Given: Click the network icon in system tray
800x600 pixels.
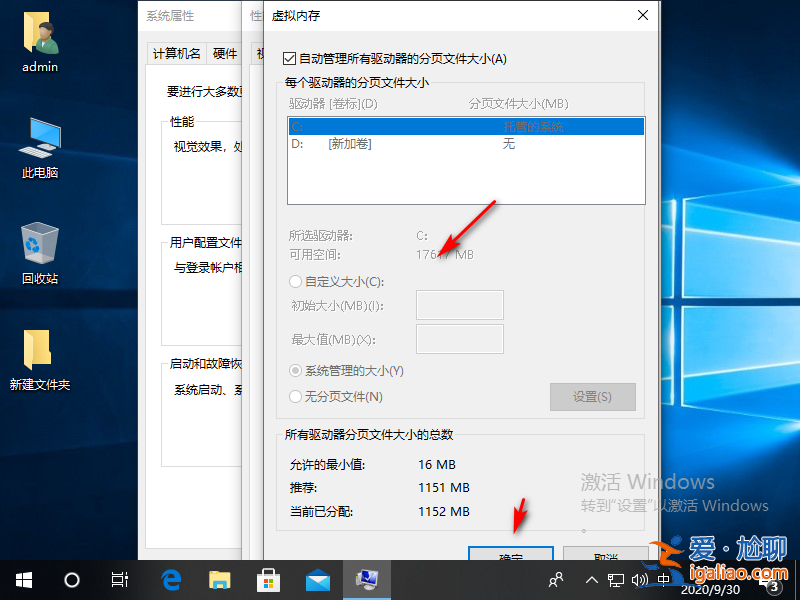Looking at the screenshot, I should click(614, 578).
